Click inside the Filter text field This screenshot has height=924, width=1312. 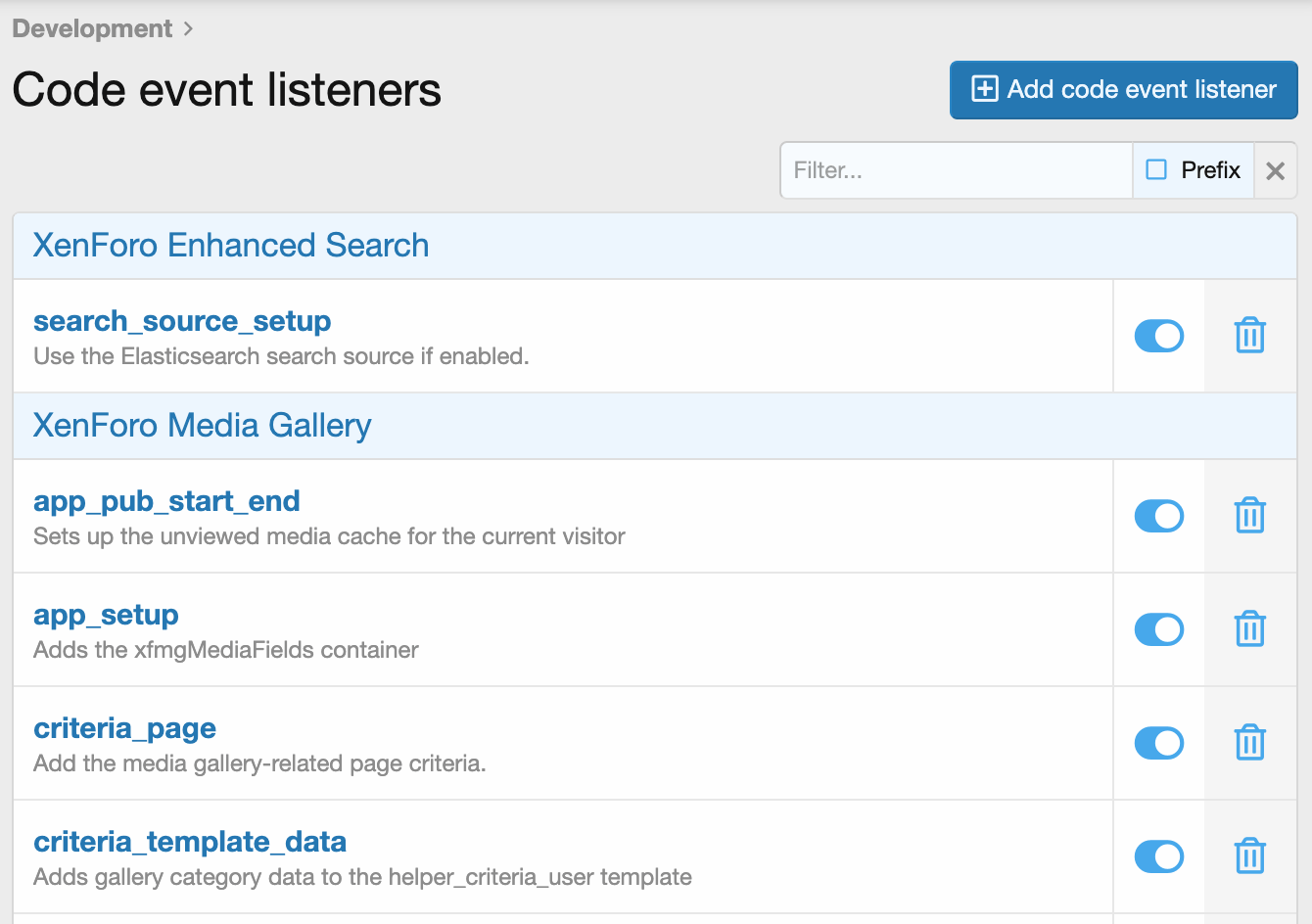pos(956,170)
